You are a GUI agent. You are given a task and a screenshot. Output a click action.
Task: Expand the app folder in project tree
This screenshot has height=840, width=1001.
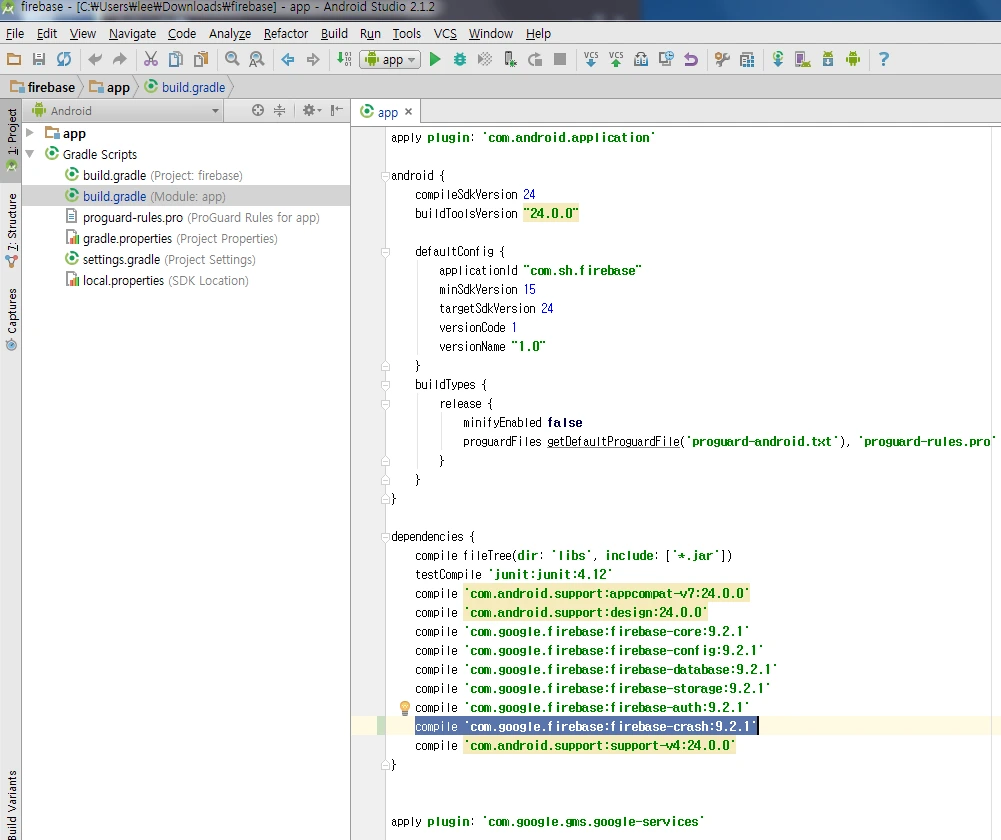tap(30, 133)
